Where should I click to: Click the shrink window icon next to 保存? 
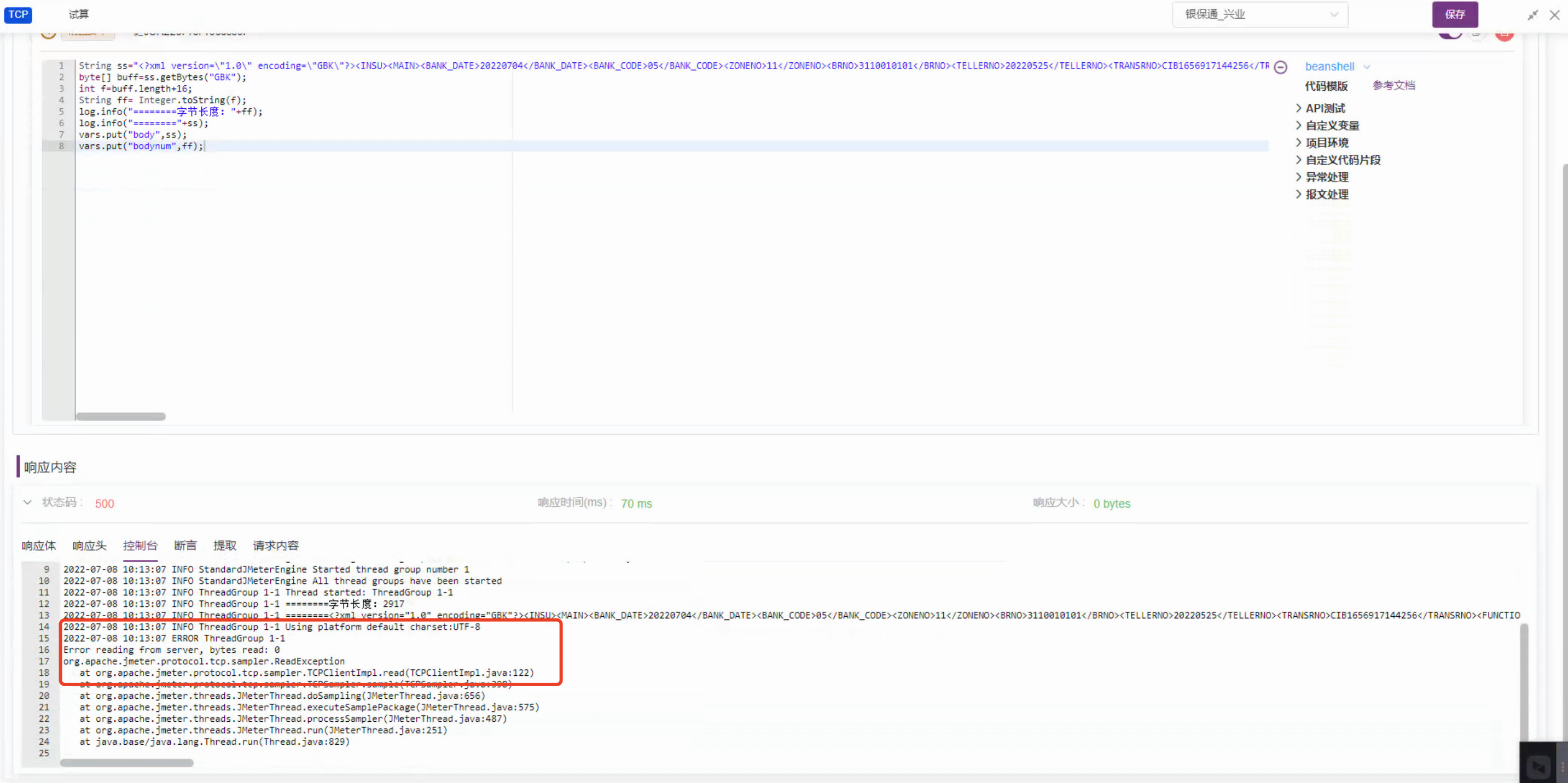coord(1532,15)
